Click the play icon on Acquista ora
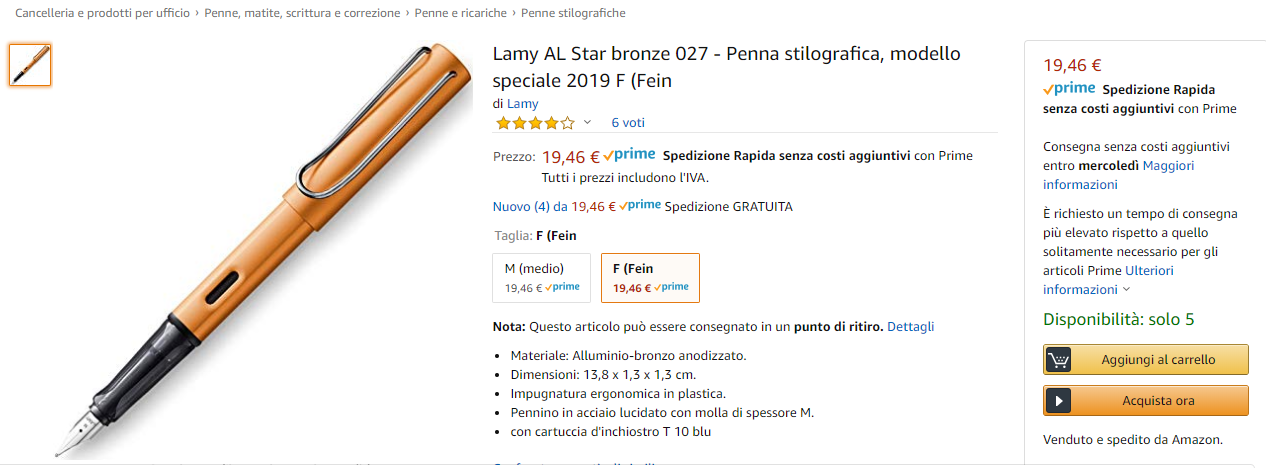 (x=1058, y=401)
